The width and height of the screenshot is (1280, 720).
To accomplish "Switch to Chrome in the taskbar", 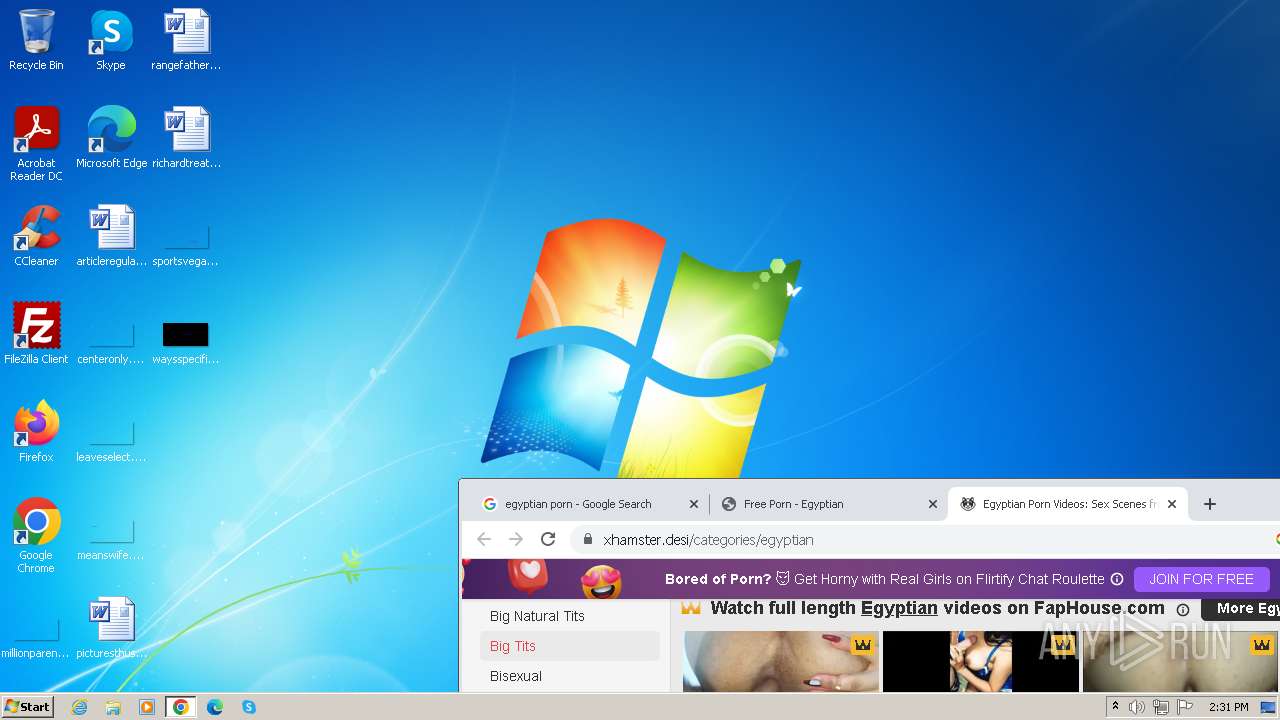I will pos(181,707).
